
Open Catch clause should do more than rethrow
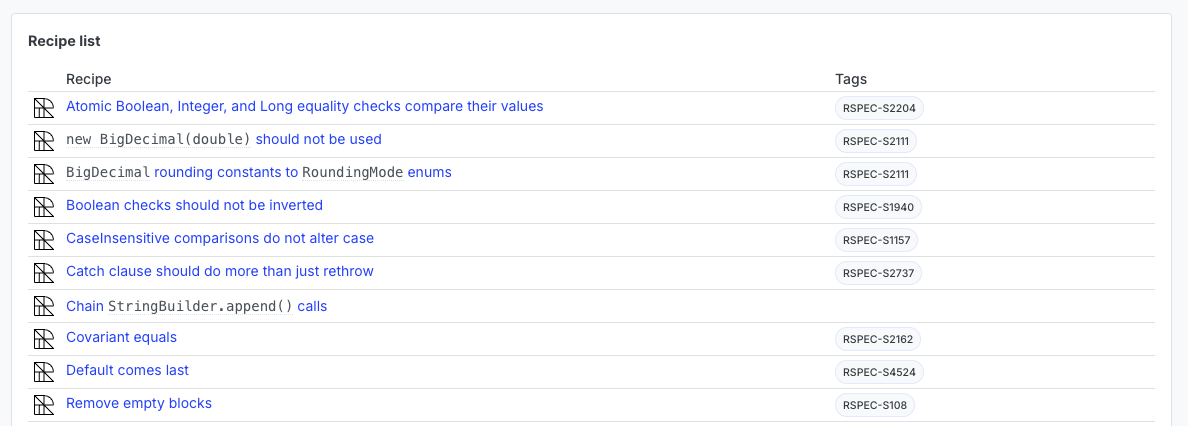[220, 271]
